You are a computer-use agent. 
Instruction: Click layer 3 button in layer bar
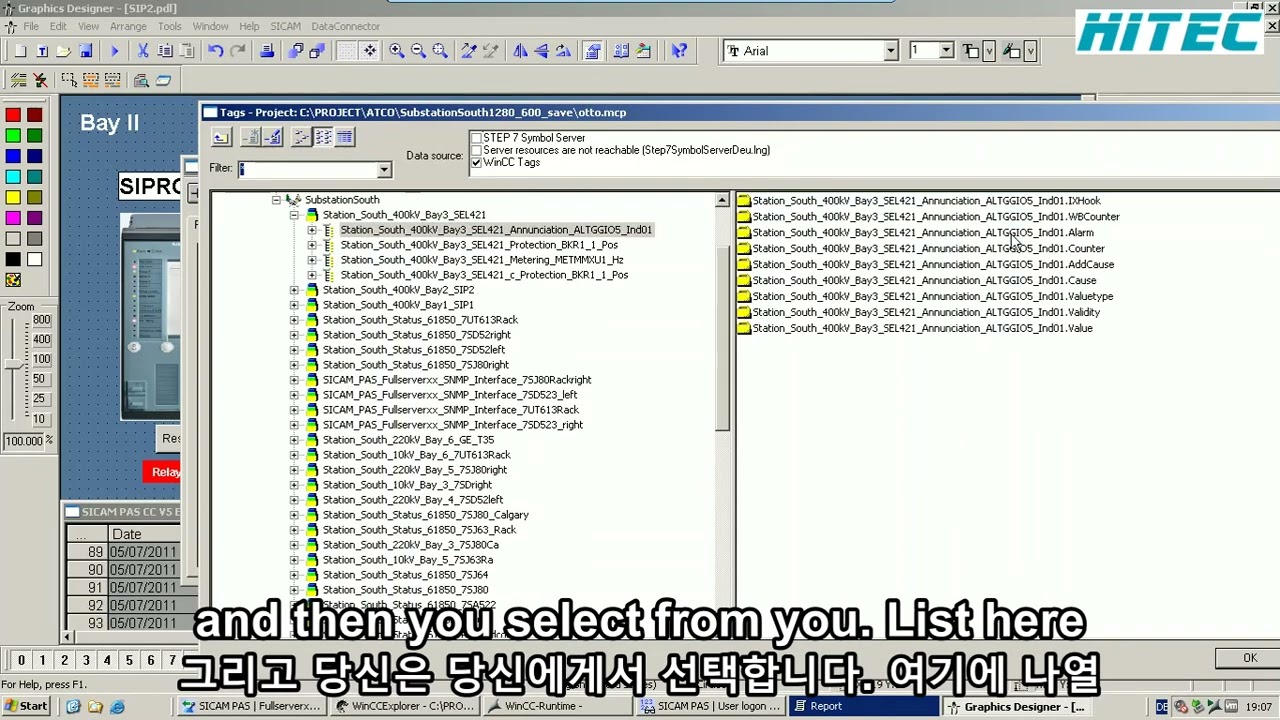click(x=86, y=660)
